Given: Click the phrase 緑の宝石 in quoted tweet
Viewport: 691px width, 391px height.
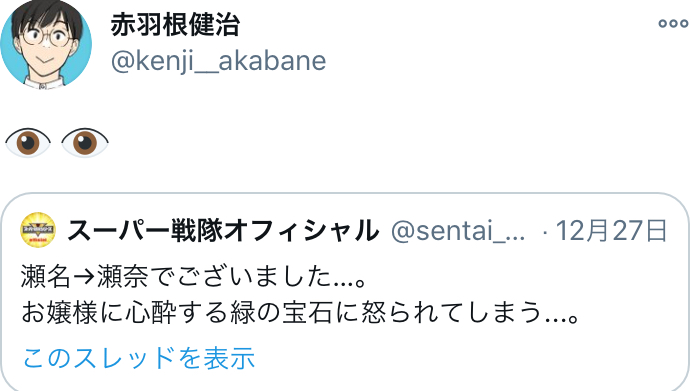Looking at the screenshot, I should pos(282,313).
